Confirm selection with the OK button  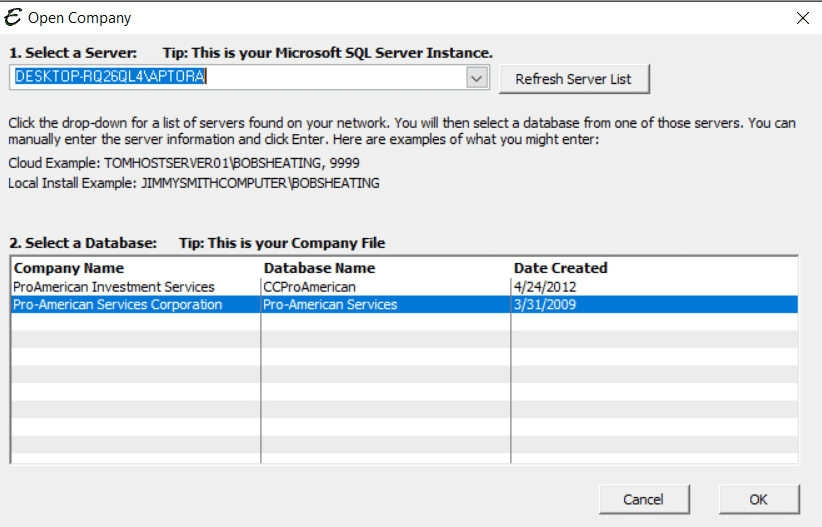tap(759, 499)
